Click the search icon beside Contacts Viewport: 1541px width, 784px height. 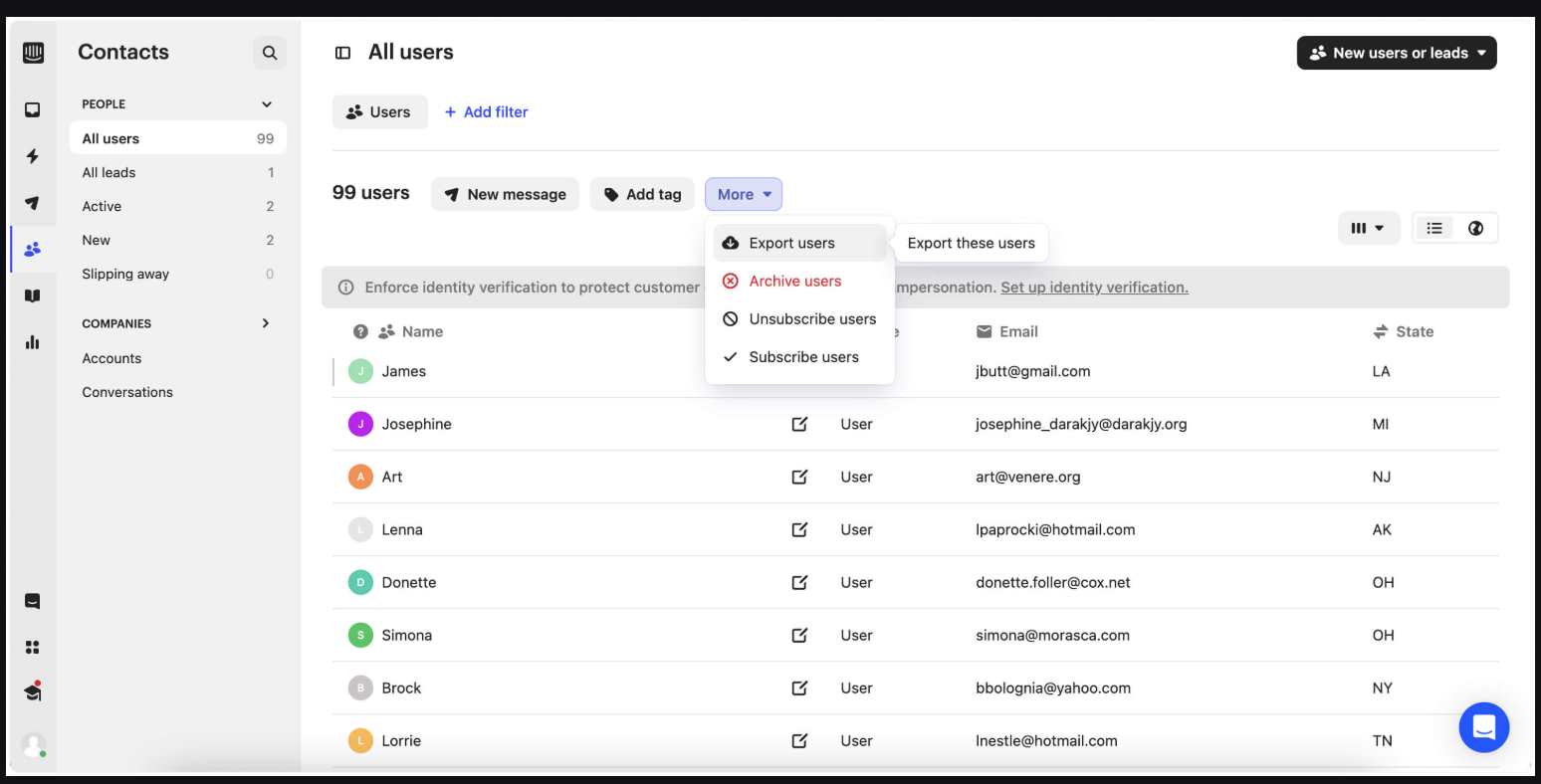pos(270,53)
